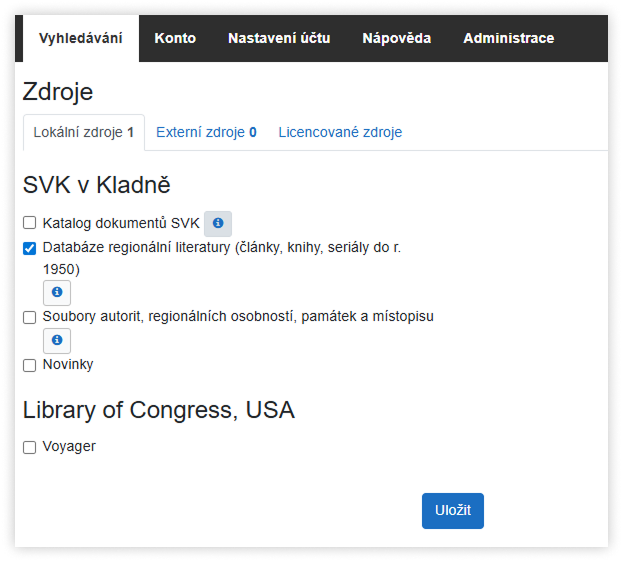Check the Novinky checkbox
This screenshot has height=562, width=623.
coord(30,365)
